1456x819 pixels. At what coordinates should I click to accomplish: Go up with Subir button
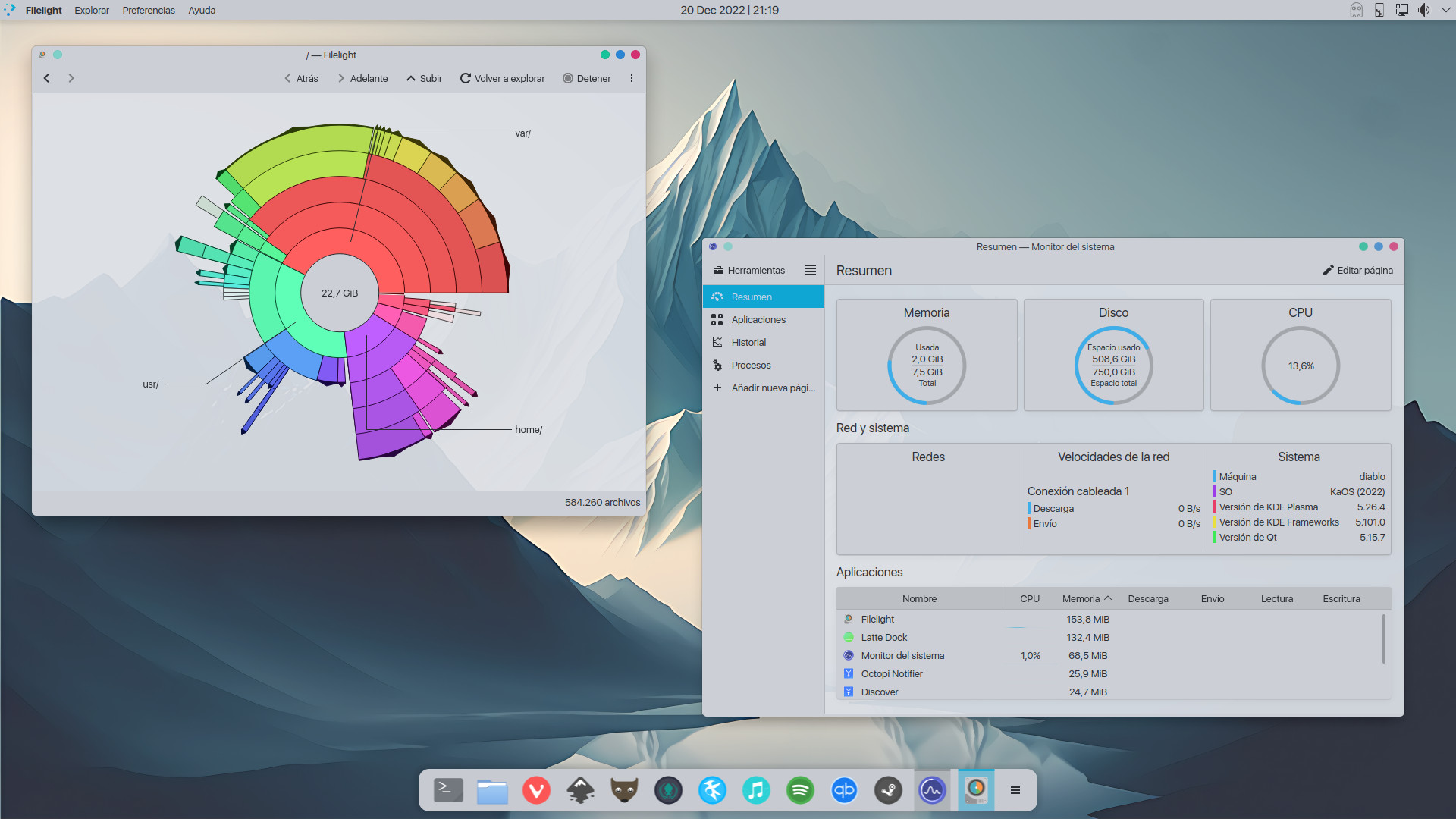[x=424, y=78]
